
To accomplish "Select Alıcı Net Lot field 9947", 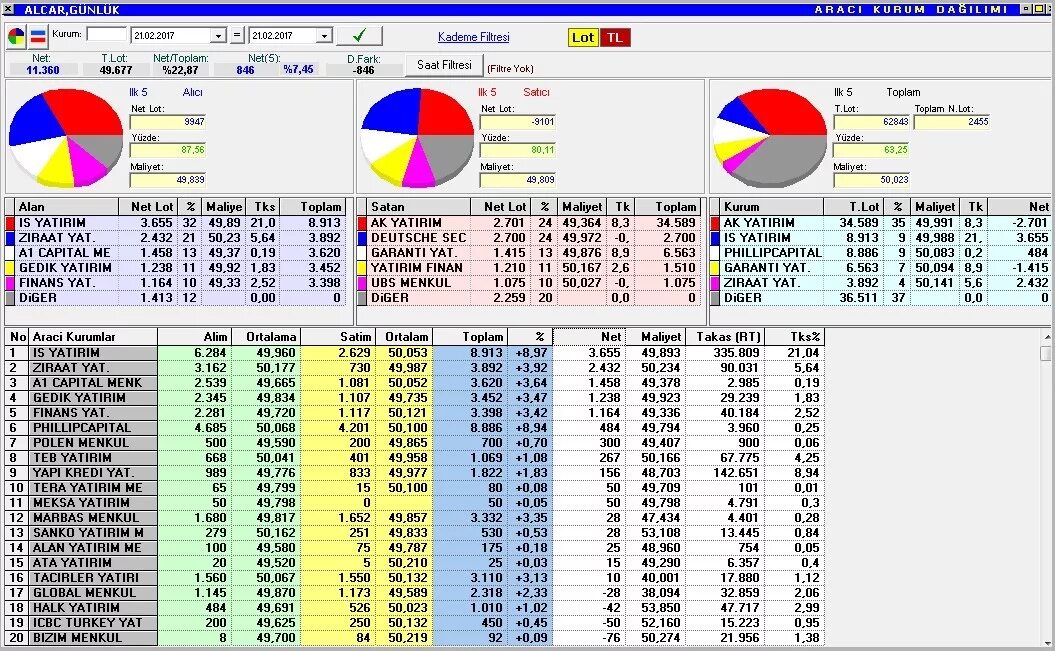I will point(168,122).
